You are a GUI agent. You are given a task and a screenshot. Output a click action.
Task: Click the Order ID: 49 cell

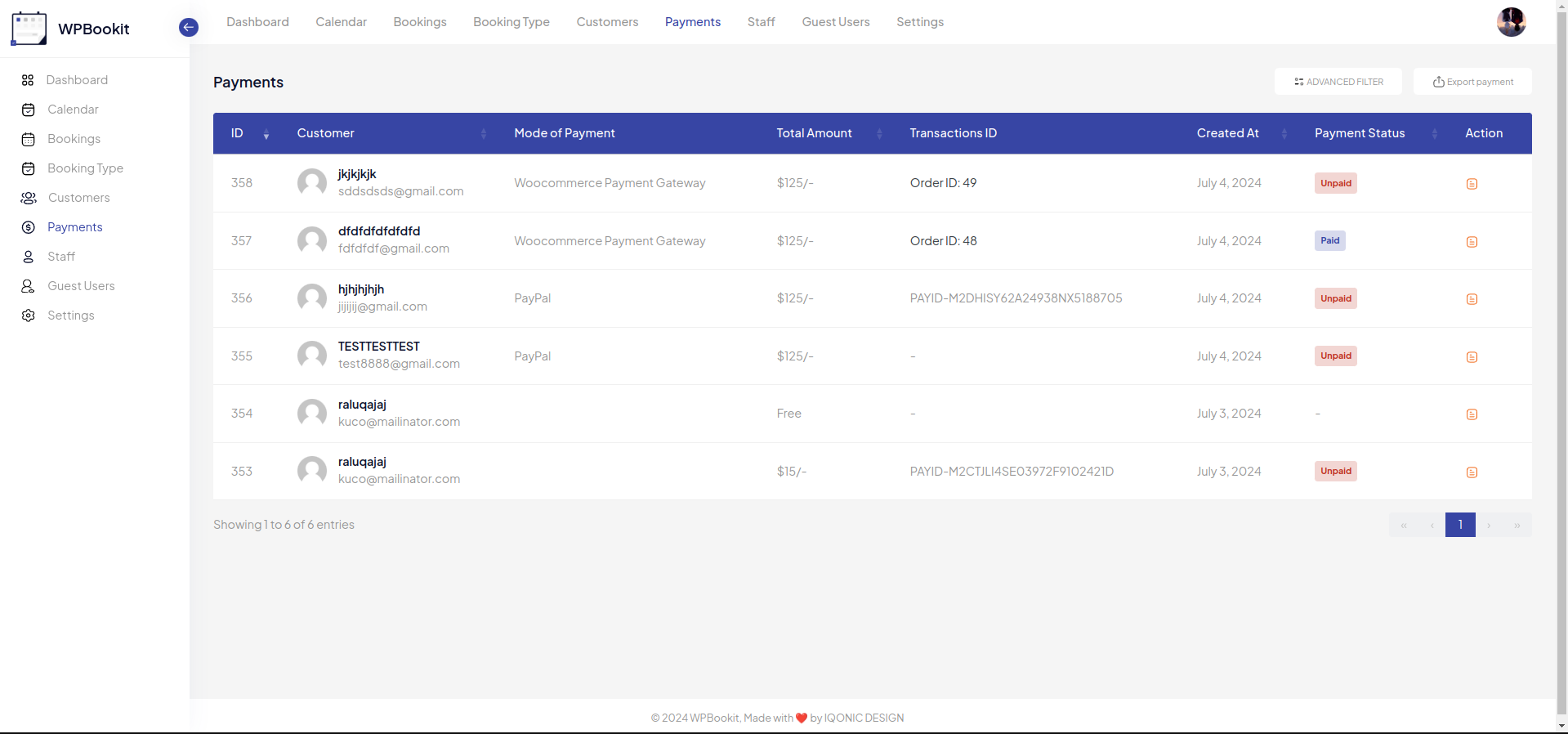[x=943, y=183]
